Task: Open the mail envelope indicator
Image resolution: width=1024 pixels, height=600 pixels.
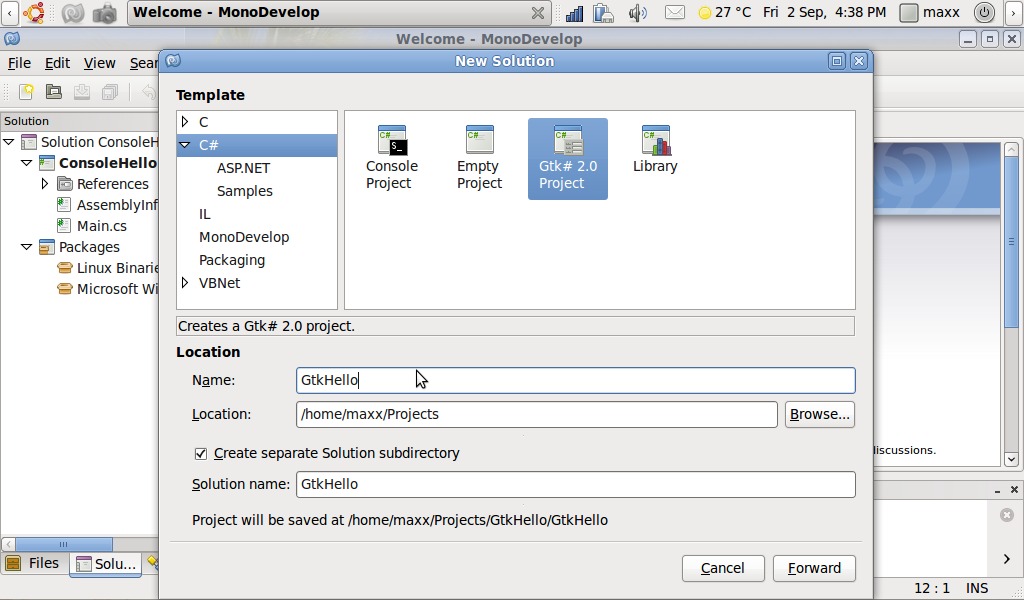Action: (675, 12)
